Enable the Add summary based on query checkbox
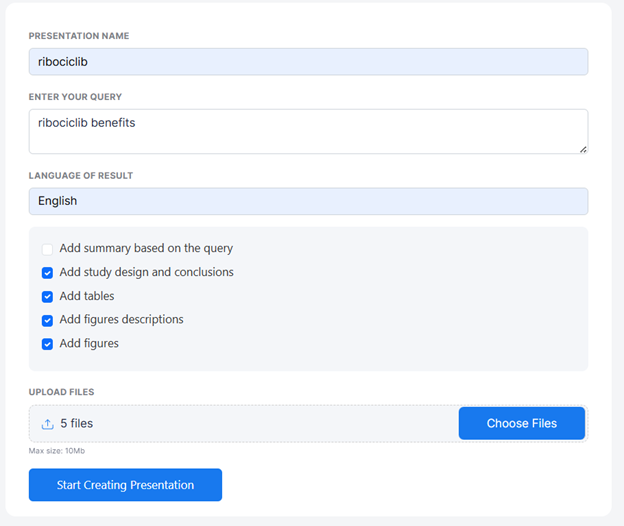This screenshot has width=624, height=526. click(x=47, y=249)
